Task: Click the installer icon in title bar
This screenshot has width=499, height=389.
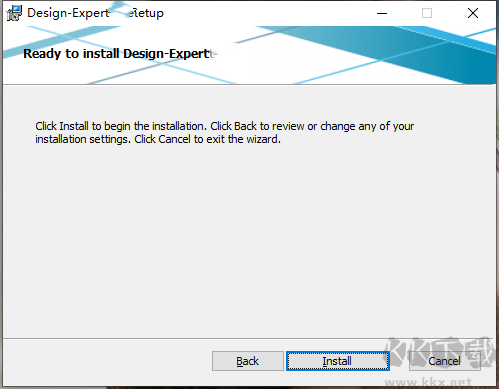Action: coord(14,13)
